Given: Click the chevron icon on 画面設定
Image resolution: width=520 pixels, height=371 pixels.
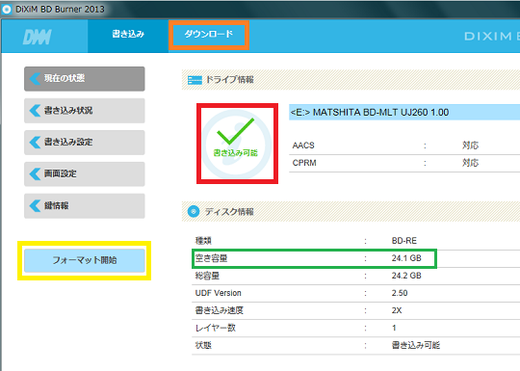Looking at the screenshot, I should click(x=35, y=174).
